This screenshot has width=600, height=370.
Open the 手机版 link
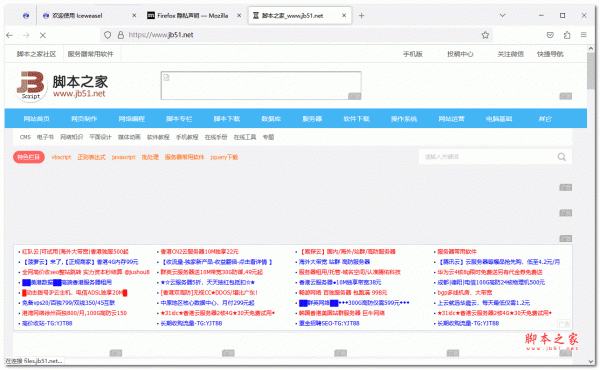click(412, 54)
